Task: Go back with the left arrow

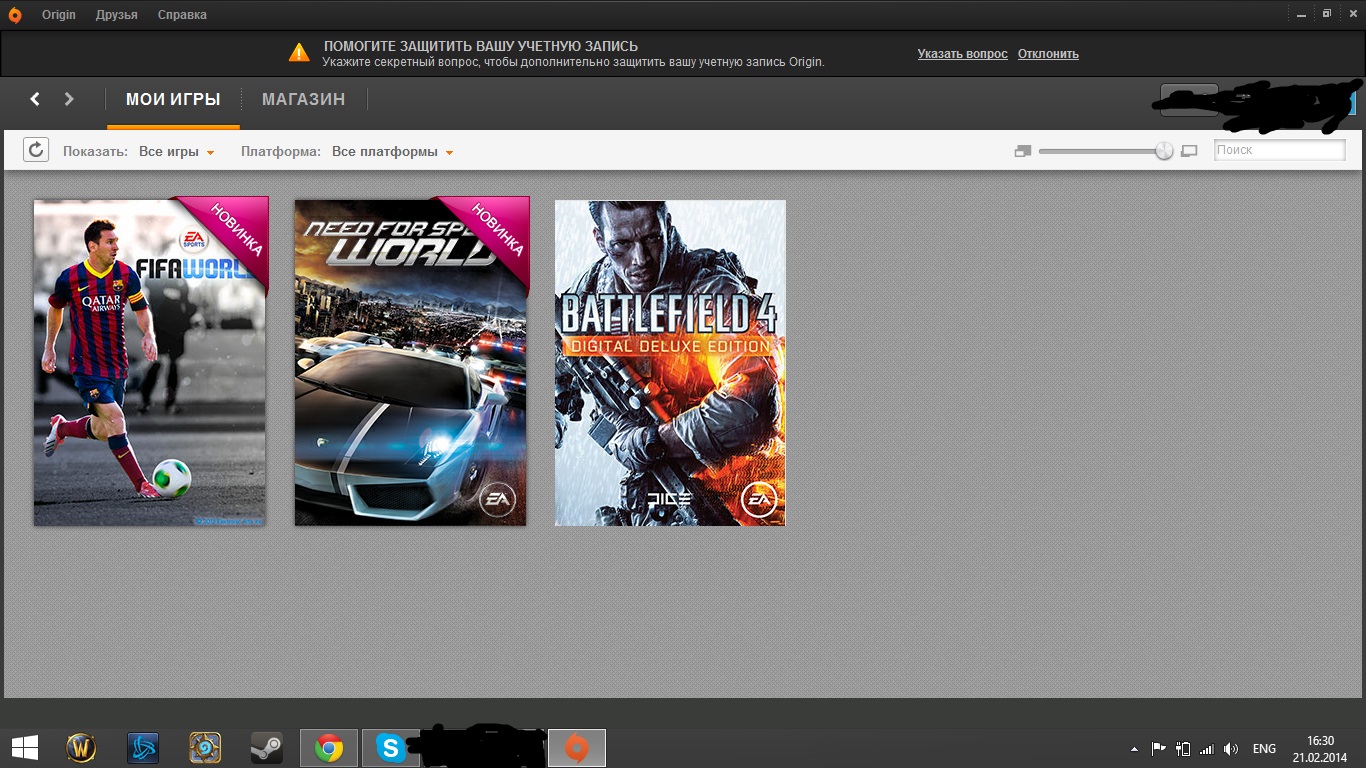Action: 35,99
